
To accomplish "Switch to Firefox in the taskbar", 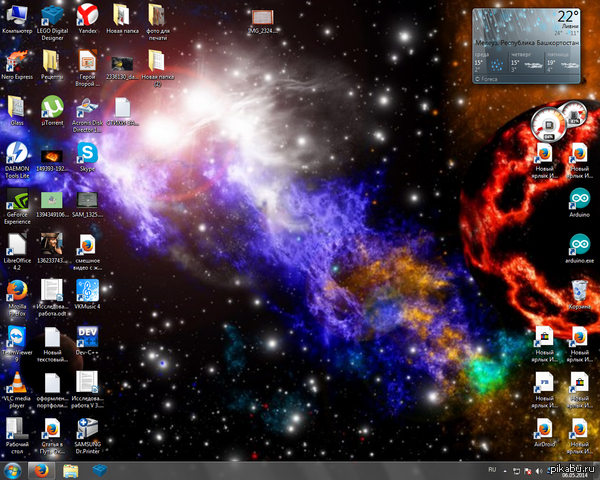I will [x=42, y=469].
